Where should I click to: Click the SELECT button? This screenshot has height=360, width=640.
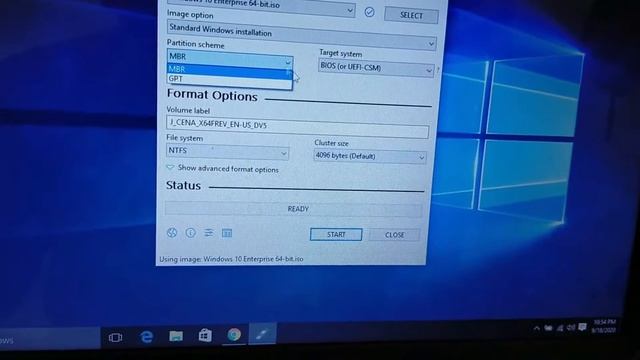click(411, 16)
